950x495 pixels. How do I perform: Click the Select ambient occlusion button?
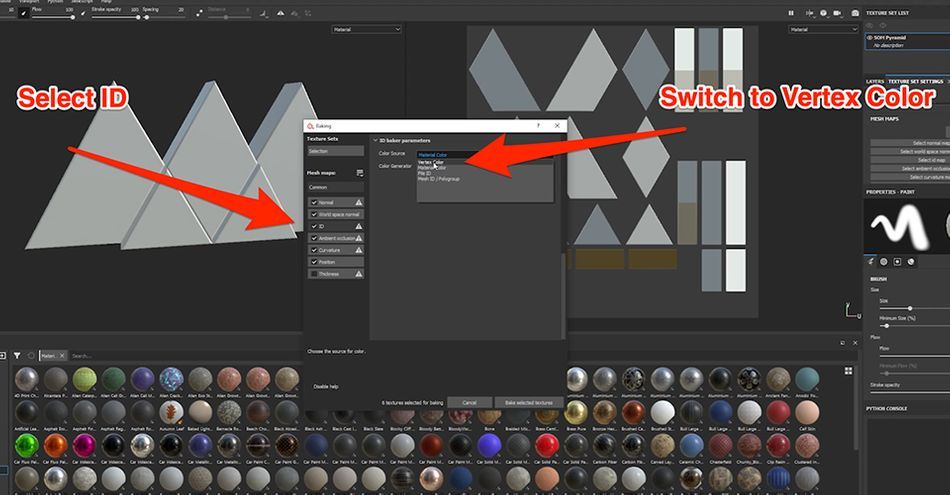click(910, 168)
